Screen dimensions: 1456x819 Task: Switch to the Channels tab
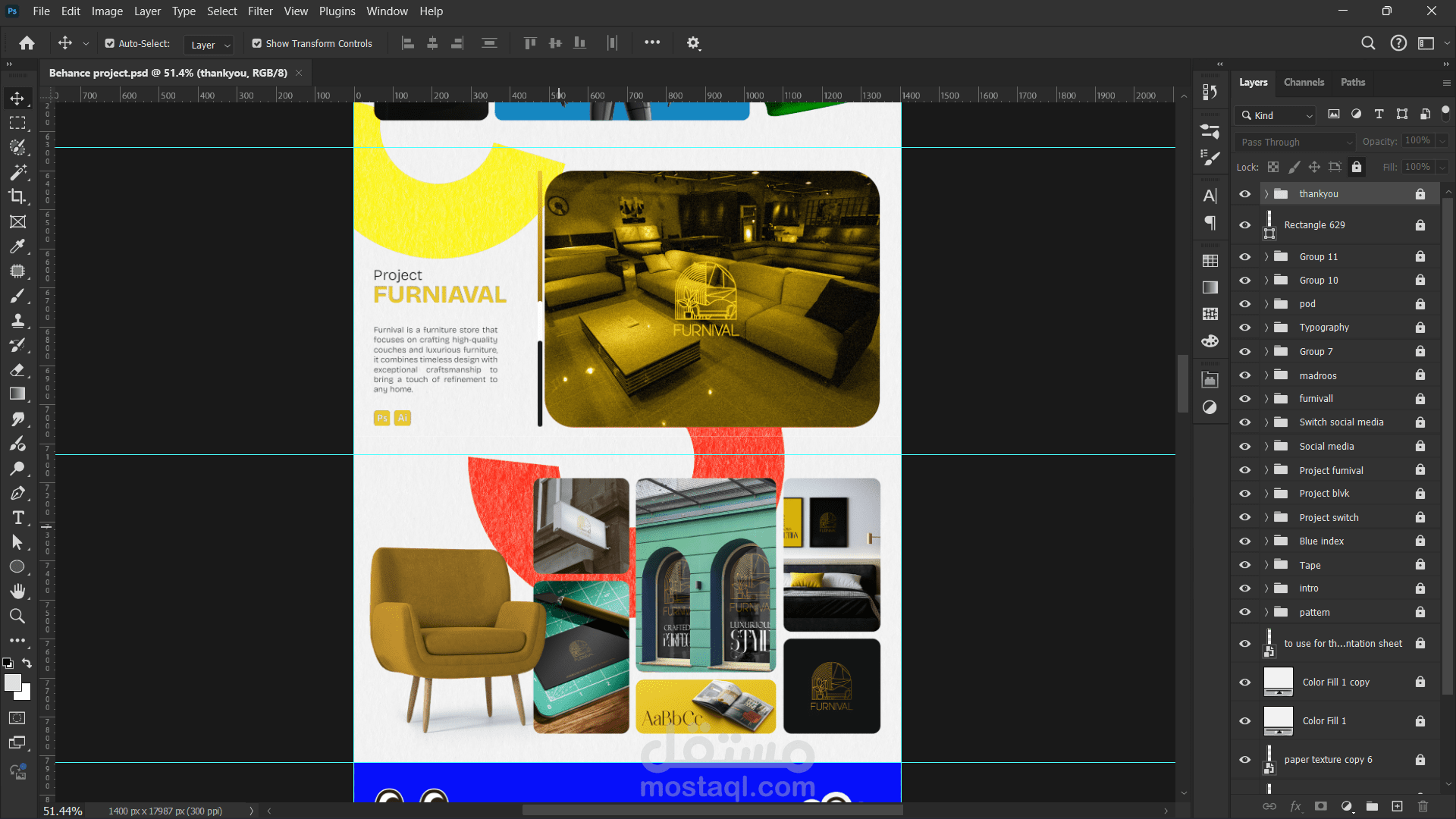click(x=1304, y=82)
